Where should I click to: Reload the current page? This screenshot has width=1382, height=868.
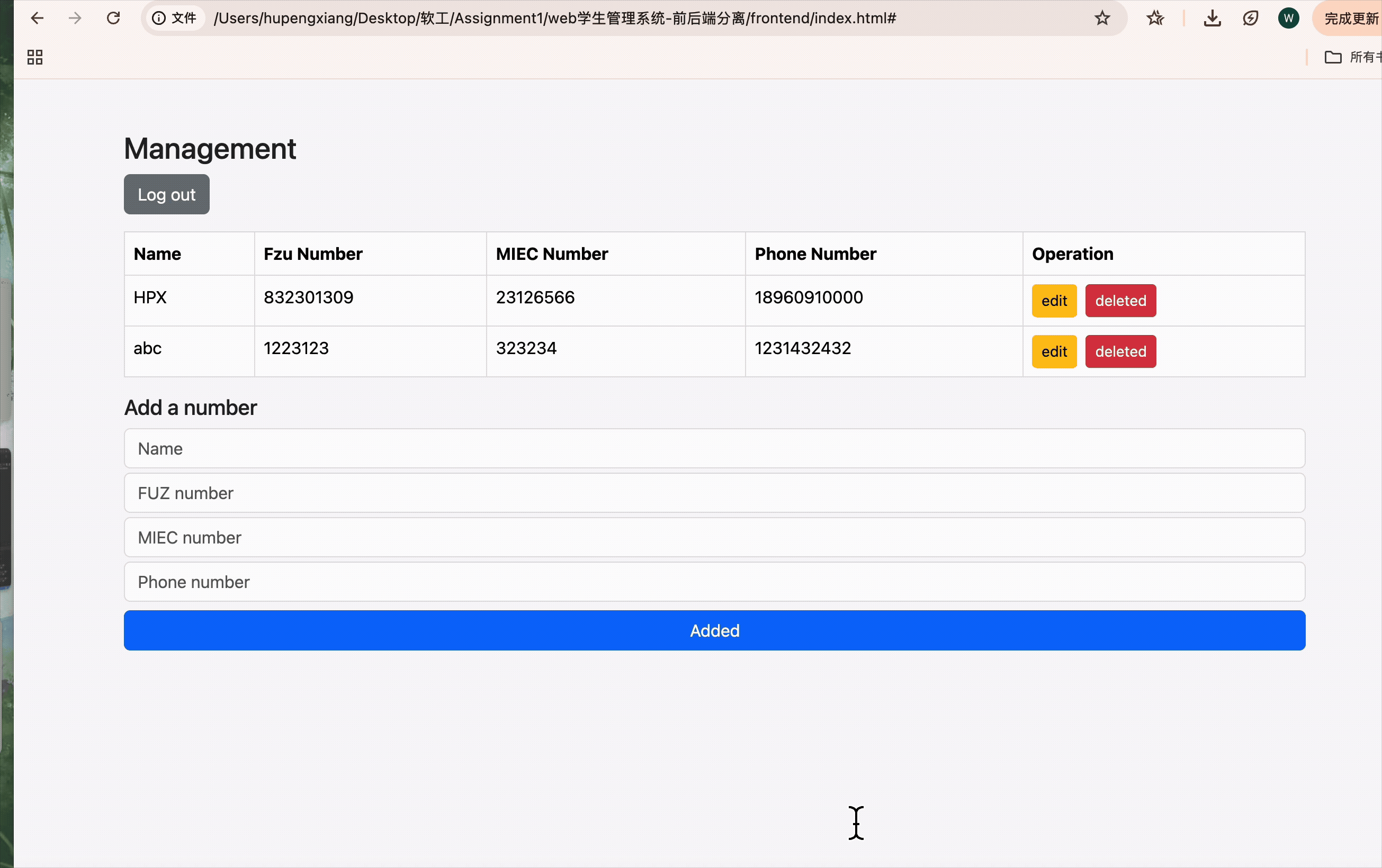(114, 18)
